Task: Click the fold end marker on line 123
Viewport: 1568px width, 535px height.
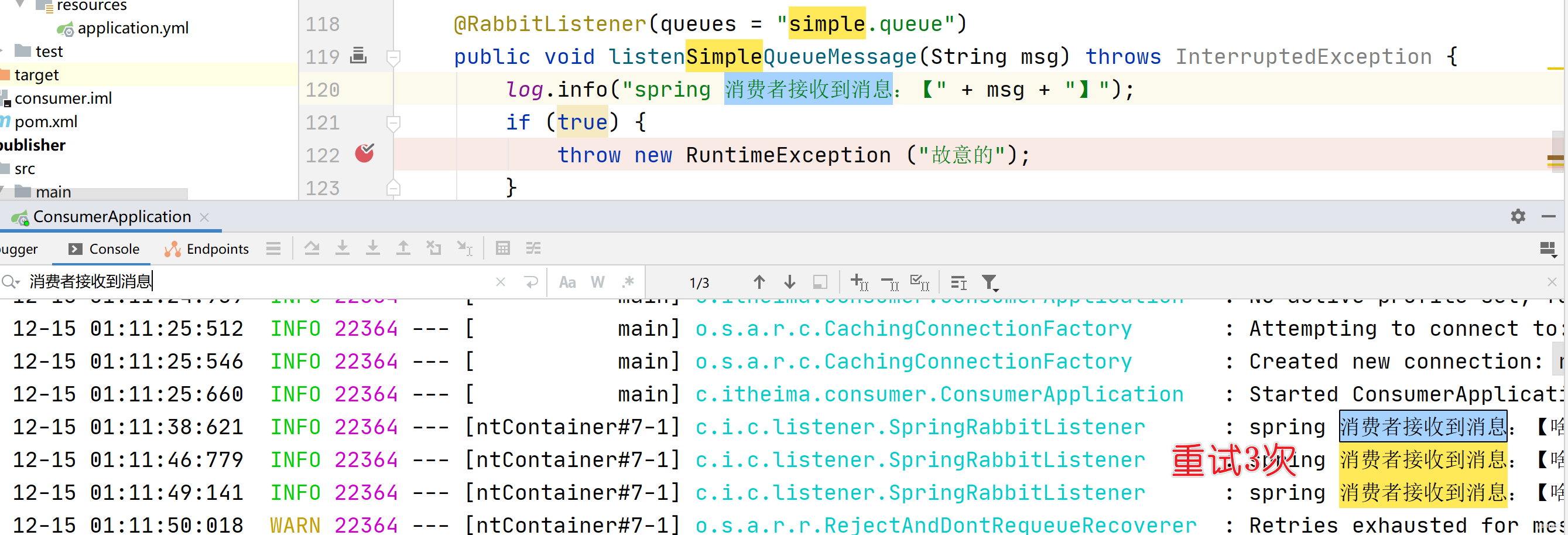Action: pos(393,188)
